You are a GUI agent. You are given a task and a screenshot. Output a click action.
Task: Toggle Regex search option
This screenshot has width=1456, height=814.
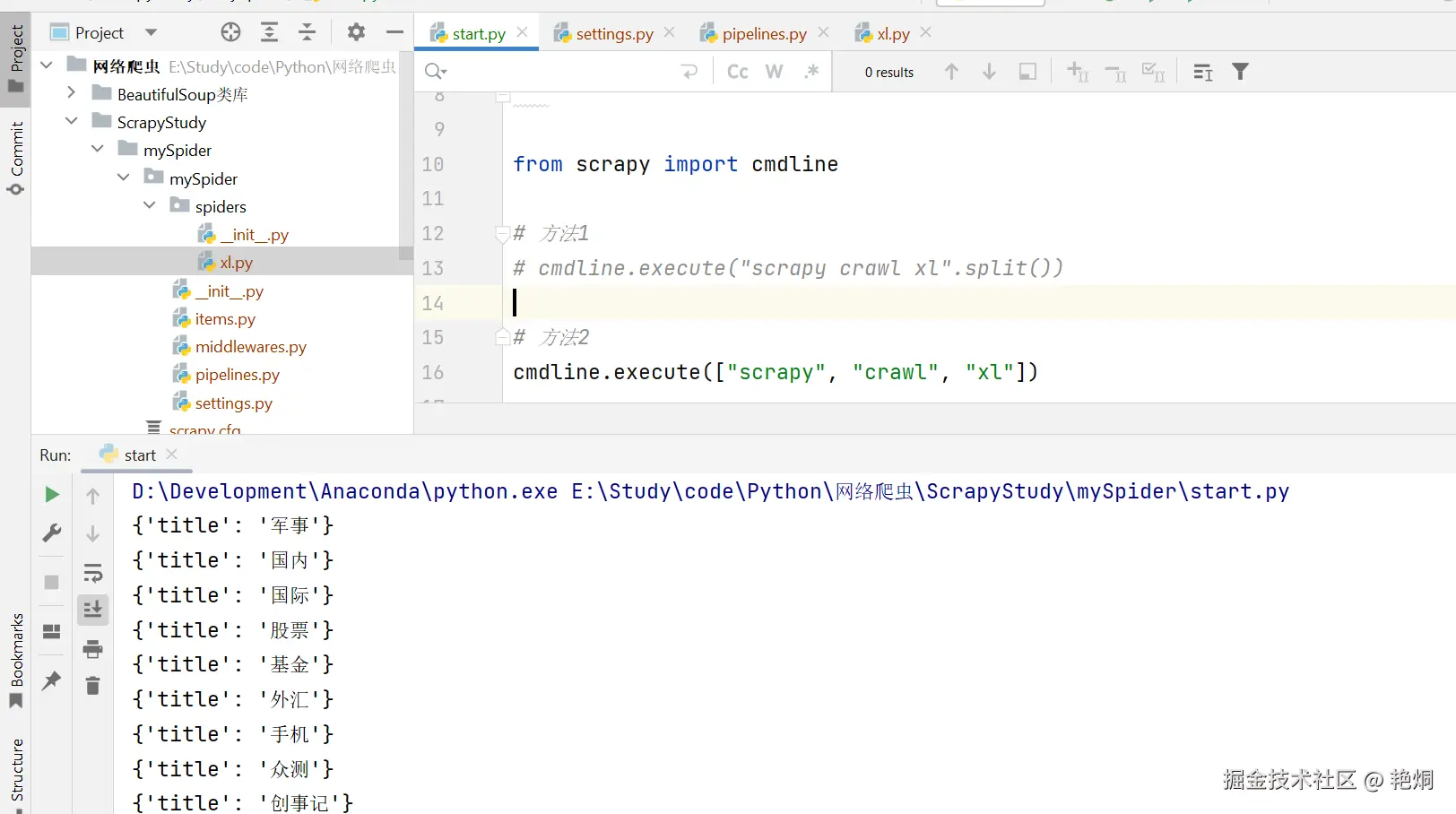pos(811,72)
